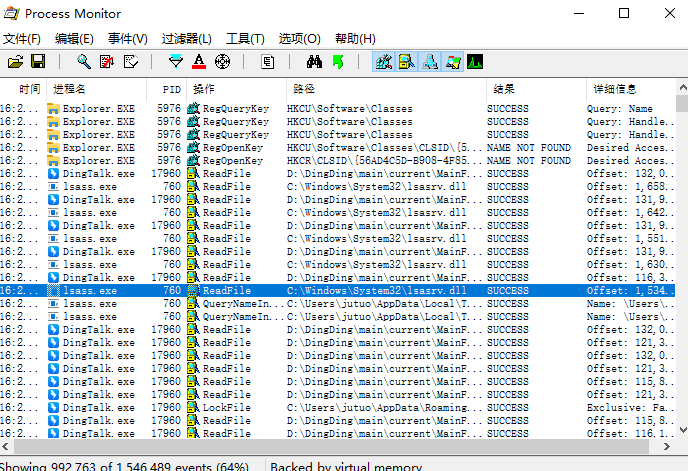Clear the display using the eraser icon
Image resolution: width=688 pixels, height=471 pixels.
[x=130, y=61]
